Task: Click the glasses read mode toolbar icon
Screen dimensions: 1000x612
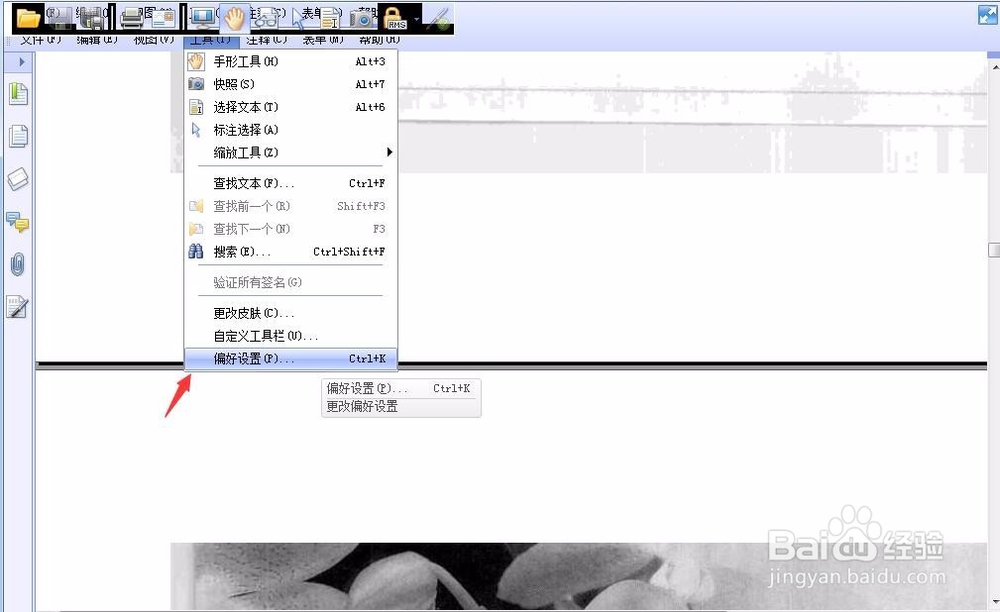Action: (267, 18)
